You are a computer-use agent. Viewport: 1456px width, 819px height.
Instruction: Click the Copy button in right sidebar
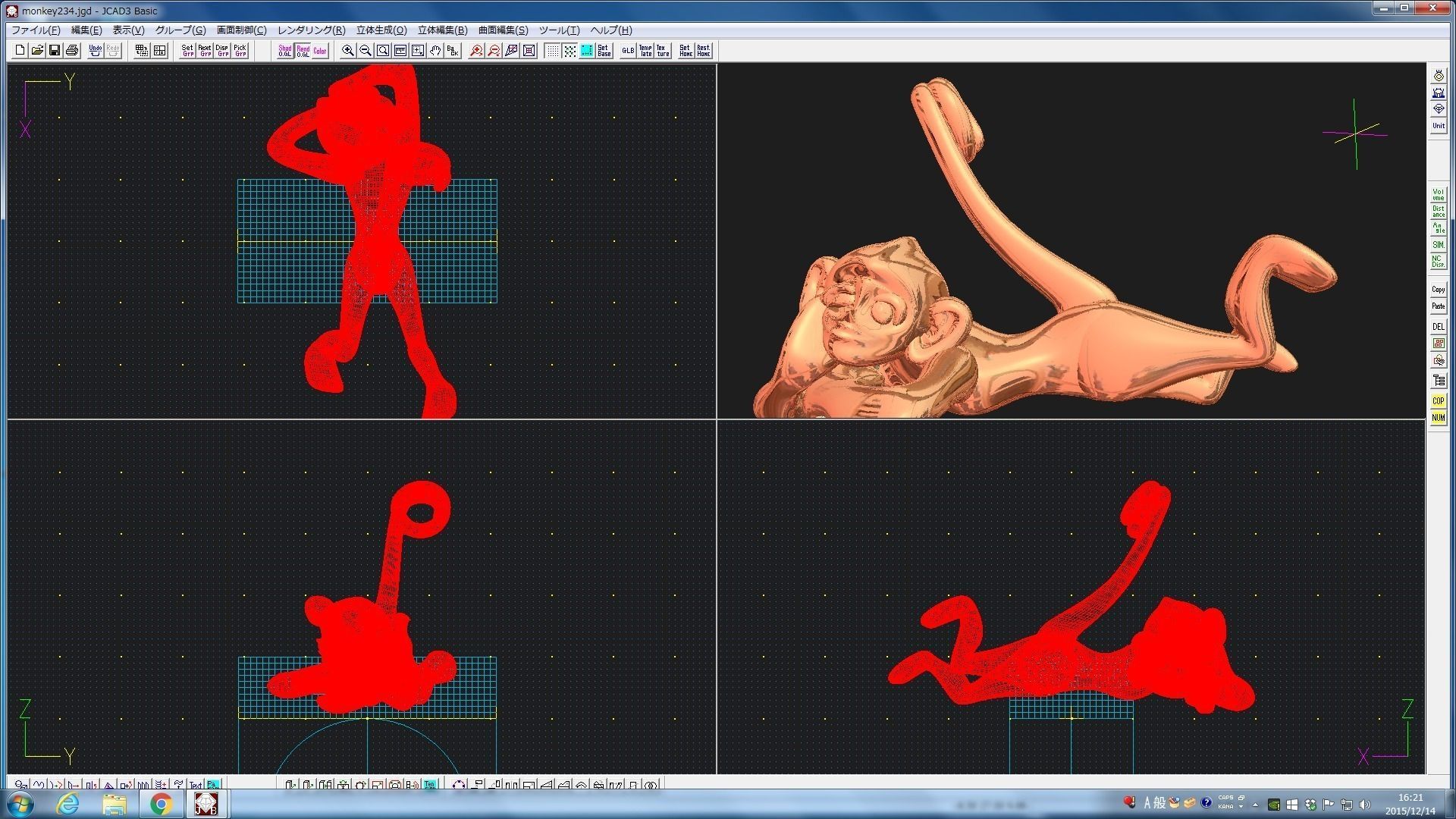click(x=1438, y=290)
